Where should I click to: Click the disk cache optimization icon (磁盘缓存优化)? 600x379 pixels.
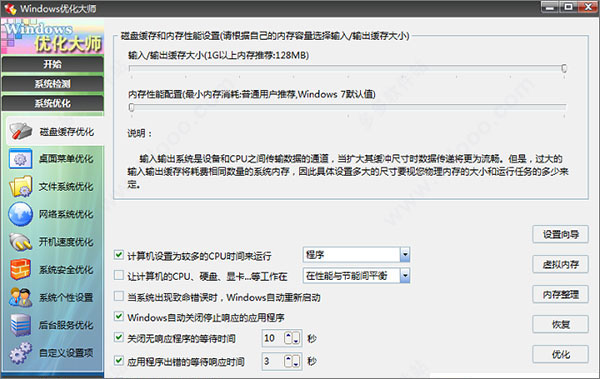pos(20,131)
